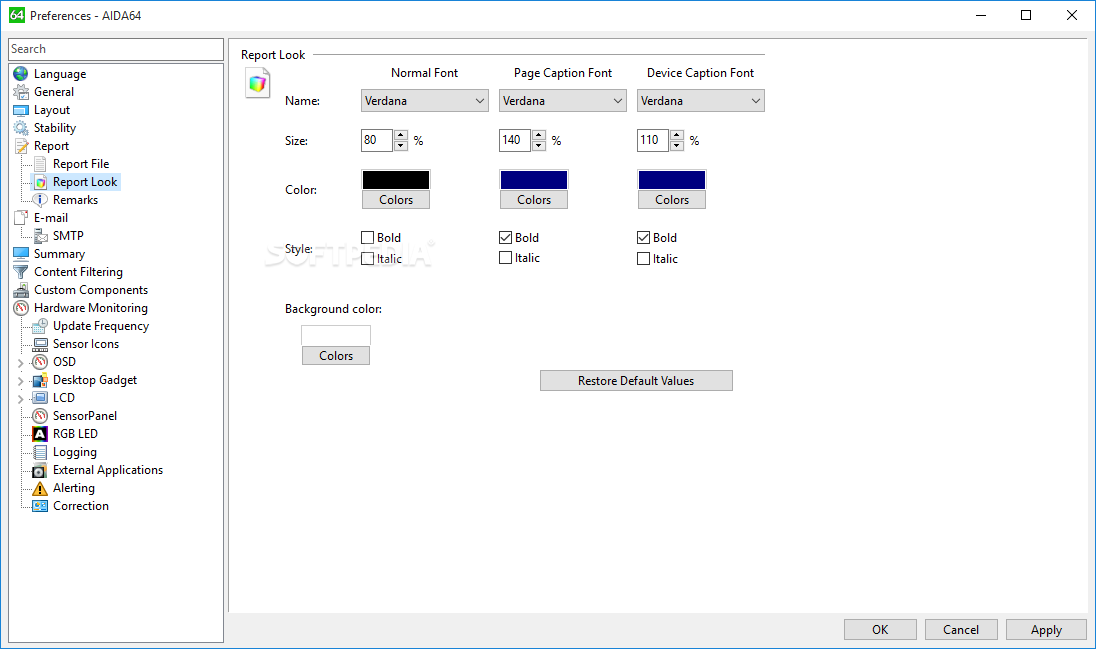Click the Desktop Gadget icon

tap(41, 380)
